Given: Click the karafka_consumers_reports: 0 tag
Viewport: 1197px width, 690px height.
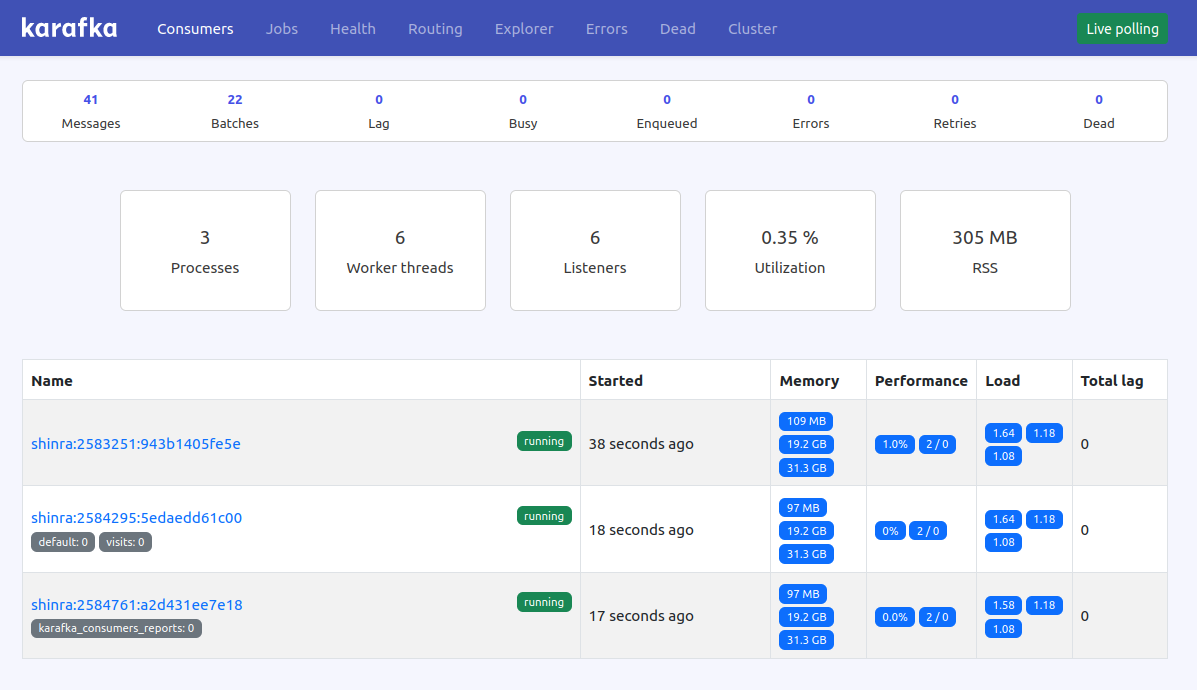Looking at the screenshot, I should coord(116,628).
